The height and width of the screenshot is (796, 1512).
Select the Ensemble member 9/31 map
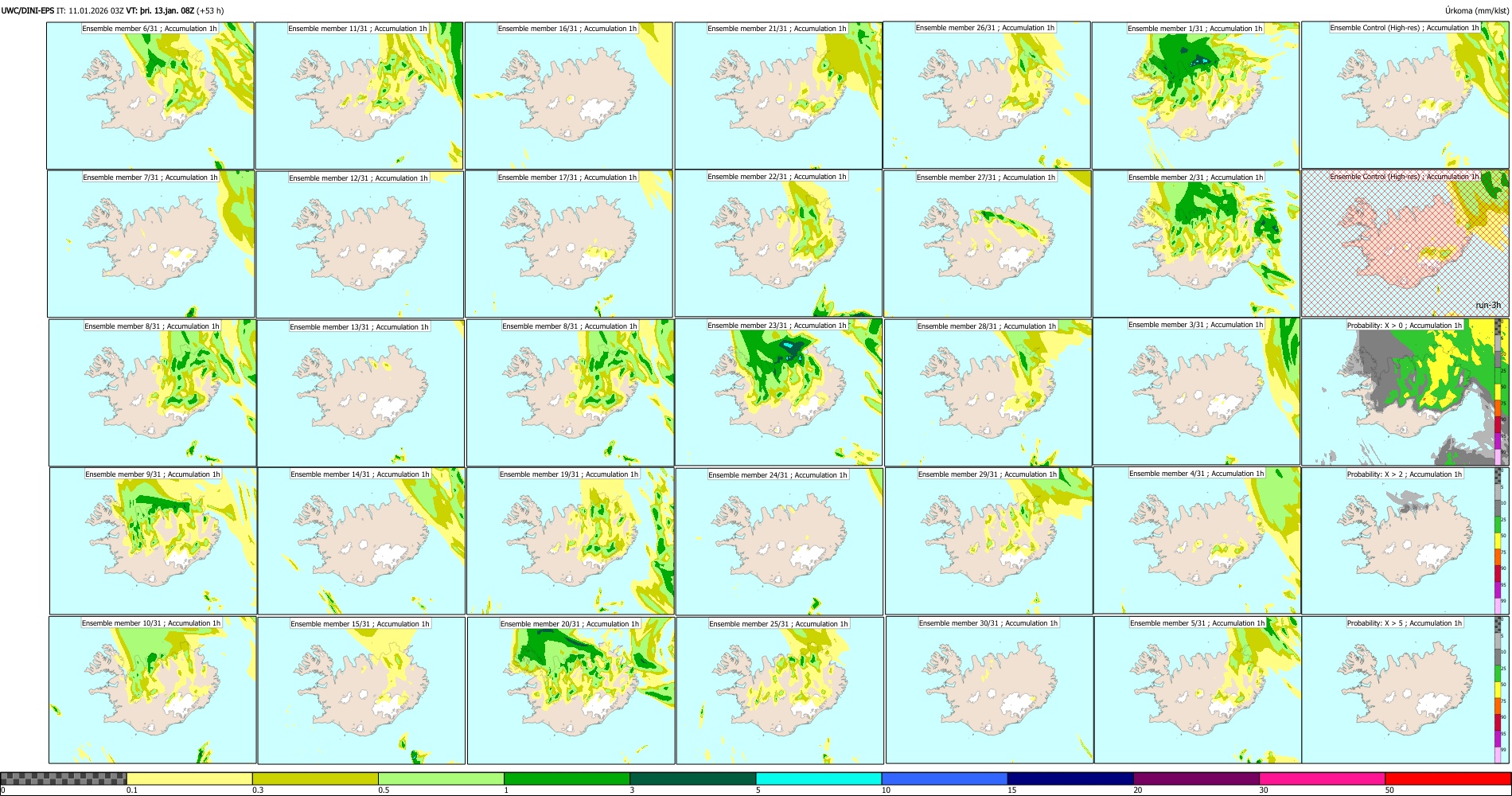153,541
